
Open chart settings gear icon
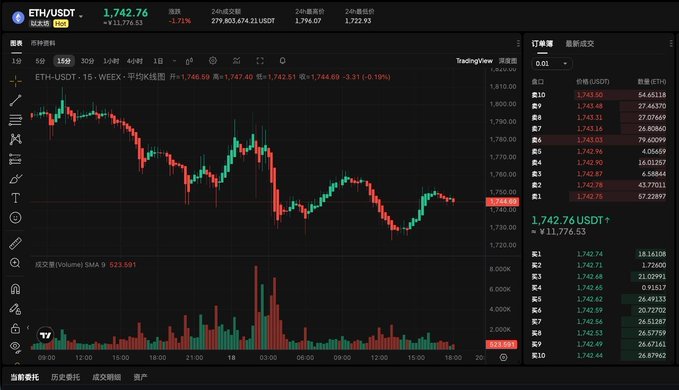(213, 61)
